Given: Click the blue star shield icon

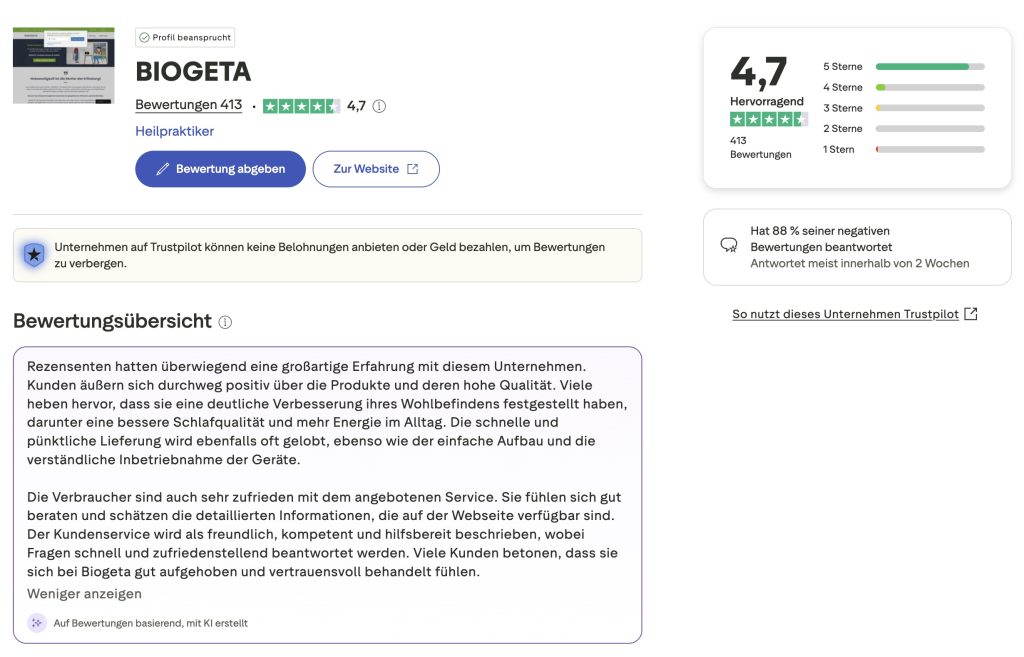Looking at the screenshot, I should click(34, 255).
